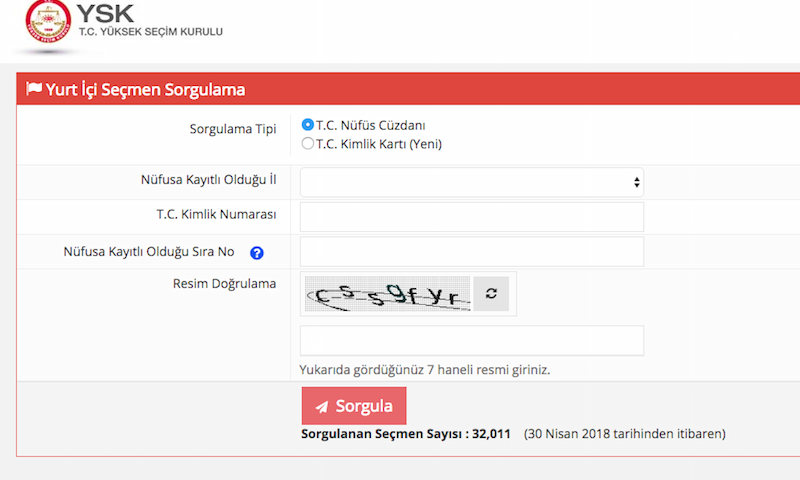The height and width of the screenshot is (480, 800).
Task: Focus the Nüfusa Kayıtlı Olduğu Sıra No field
Action: (x=471, y=251)
